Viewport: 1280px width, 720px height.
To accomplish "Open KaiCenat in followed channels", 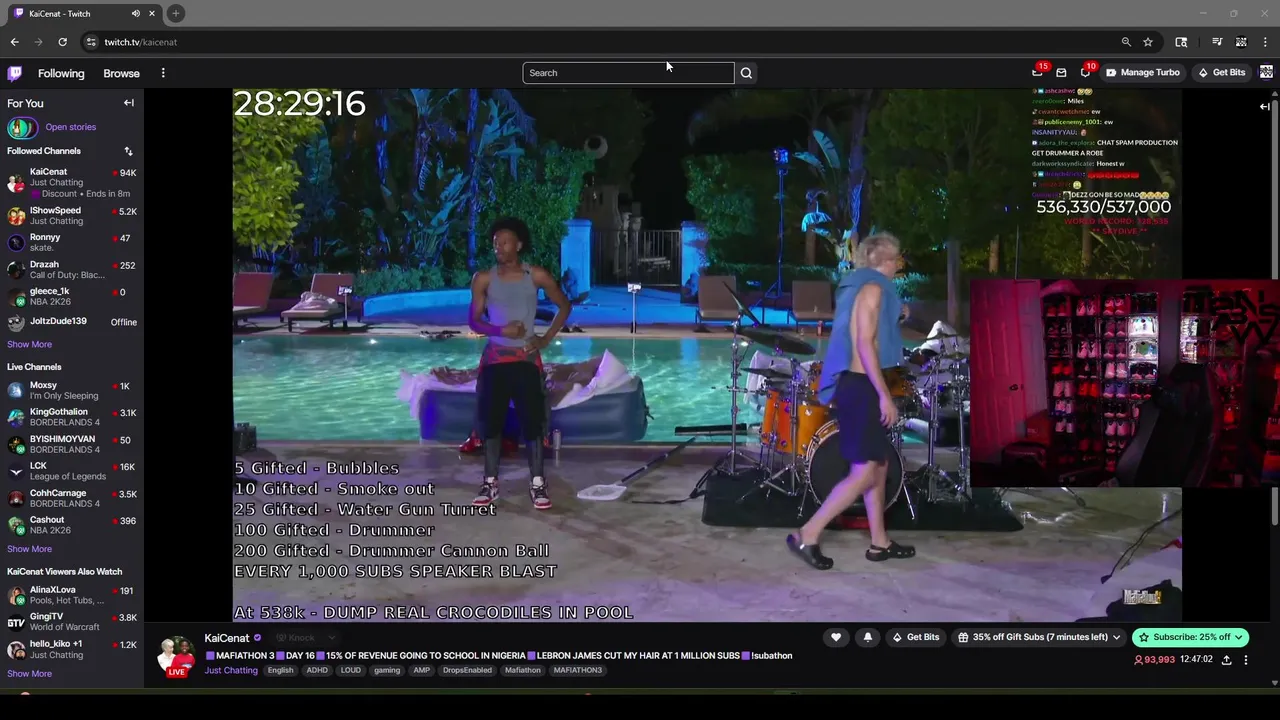I will pyautogui.click(x=72, y=182).
